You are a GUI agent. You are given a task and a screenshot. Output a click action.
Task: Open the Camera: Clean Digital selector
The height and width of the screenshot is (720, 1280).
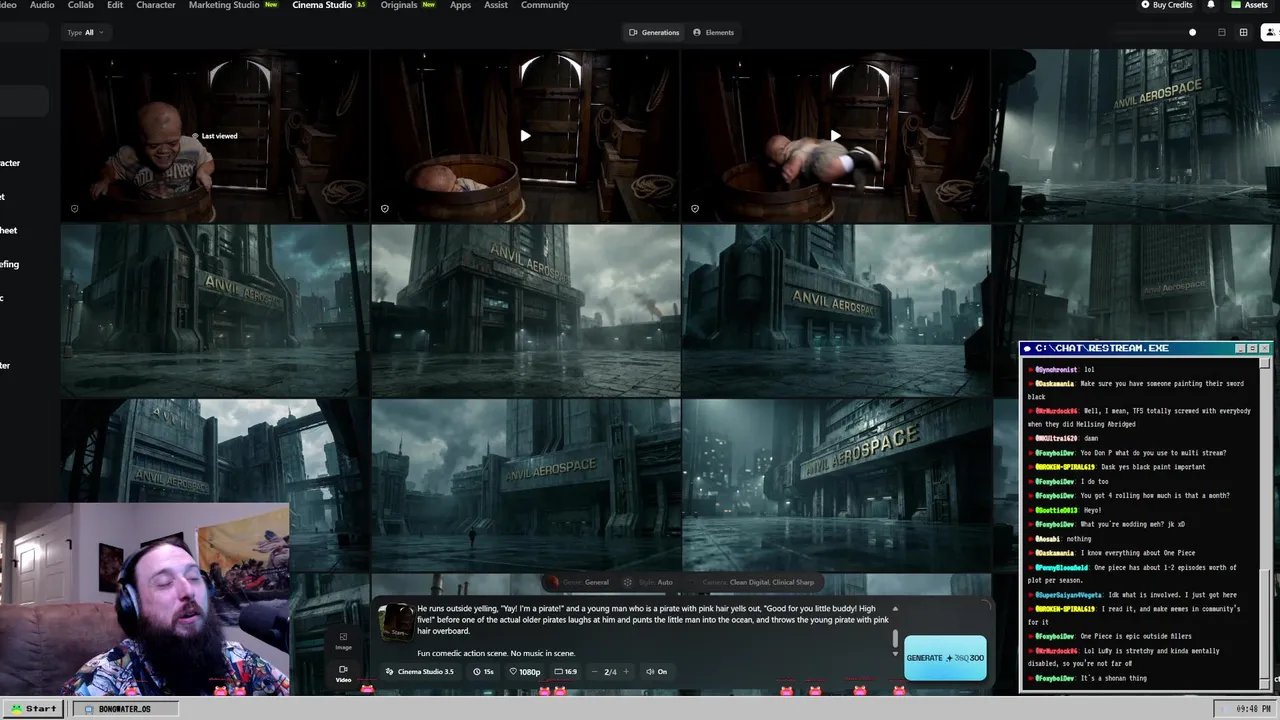758,582
